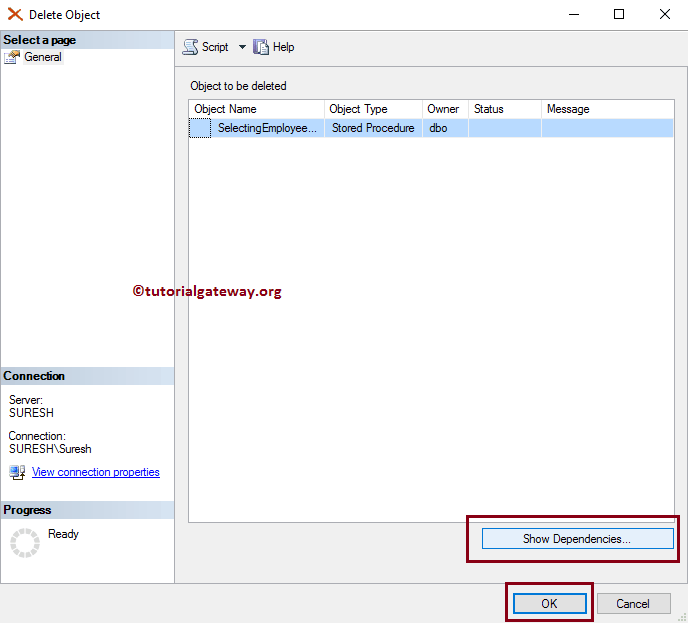Click the row selector box of SelectingEmployee
Viewport: 688px width, 623px height.
point(200,128)
